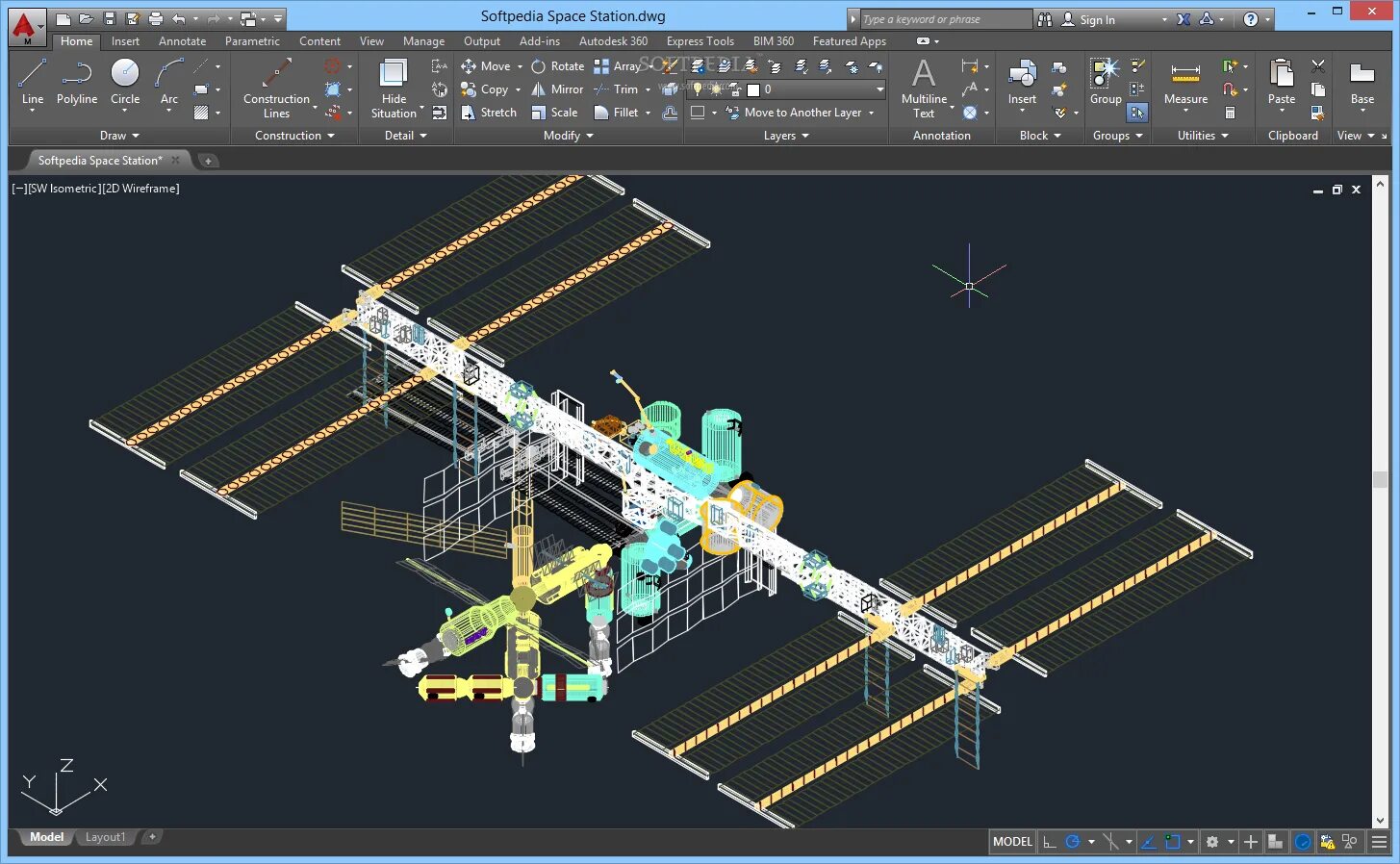
Task: Select the Polyline tool
Action: click(x=77, y=83)
